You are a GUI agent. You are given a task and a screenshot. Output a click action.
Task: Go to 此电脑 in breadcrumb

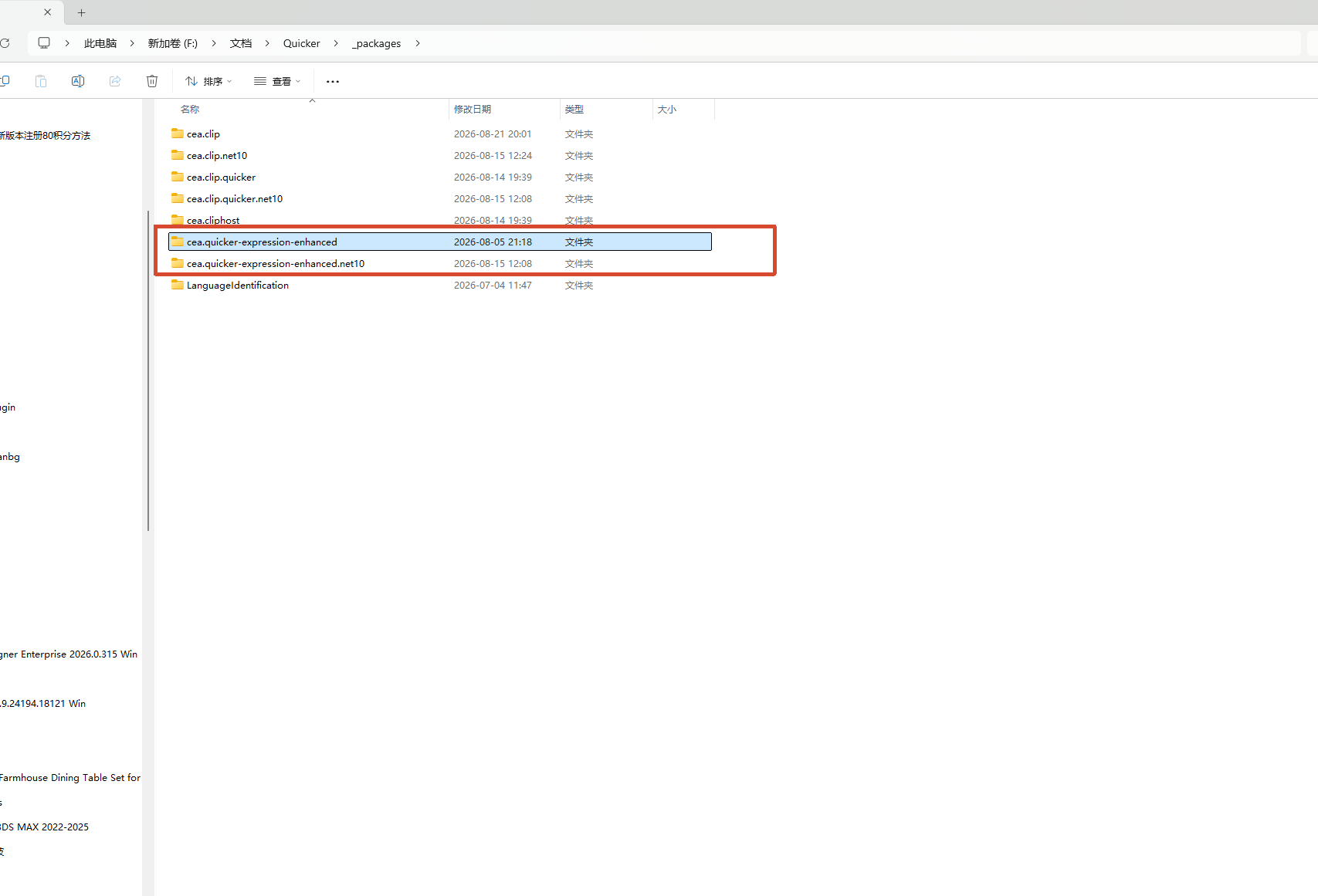pyautogui.click(x=100, y=43)
